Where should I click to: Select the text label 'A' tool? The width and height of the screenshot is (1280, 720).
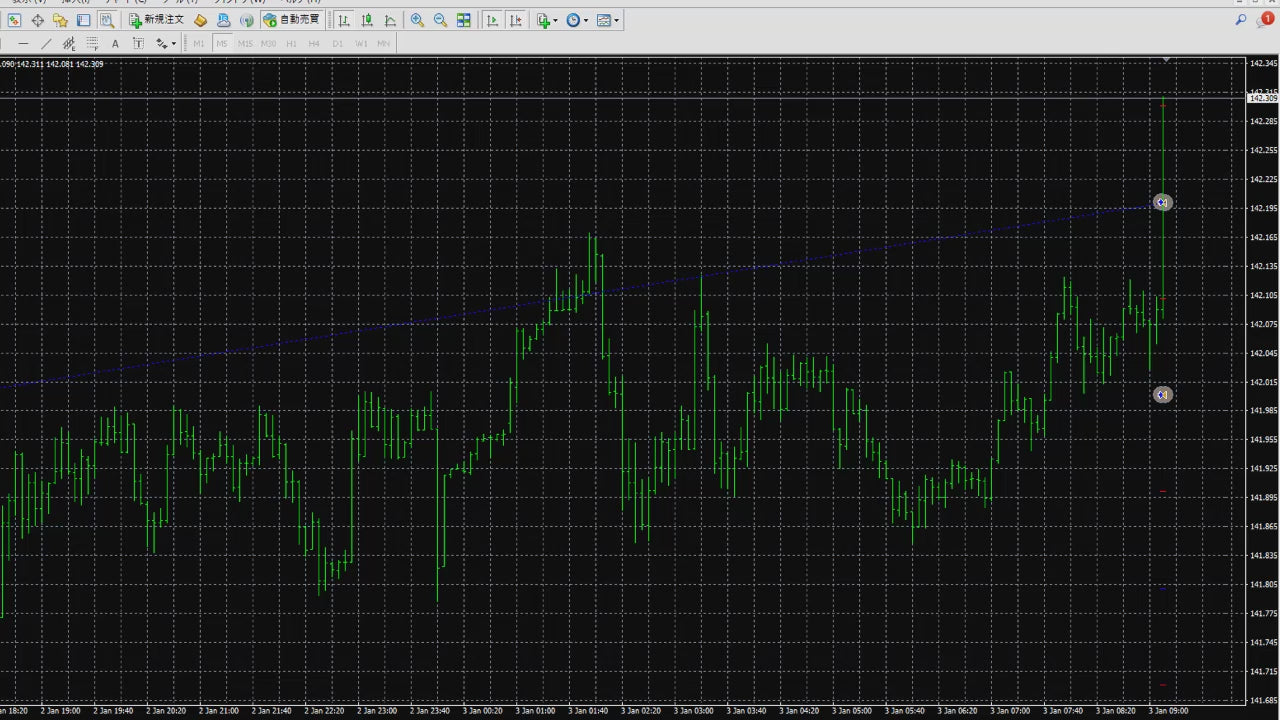[x=115, y=44]
